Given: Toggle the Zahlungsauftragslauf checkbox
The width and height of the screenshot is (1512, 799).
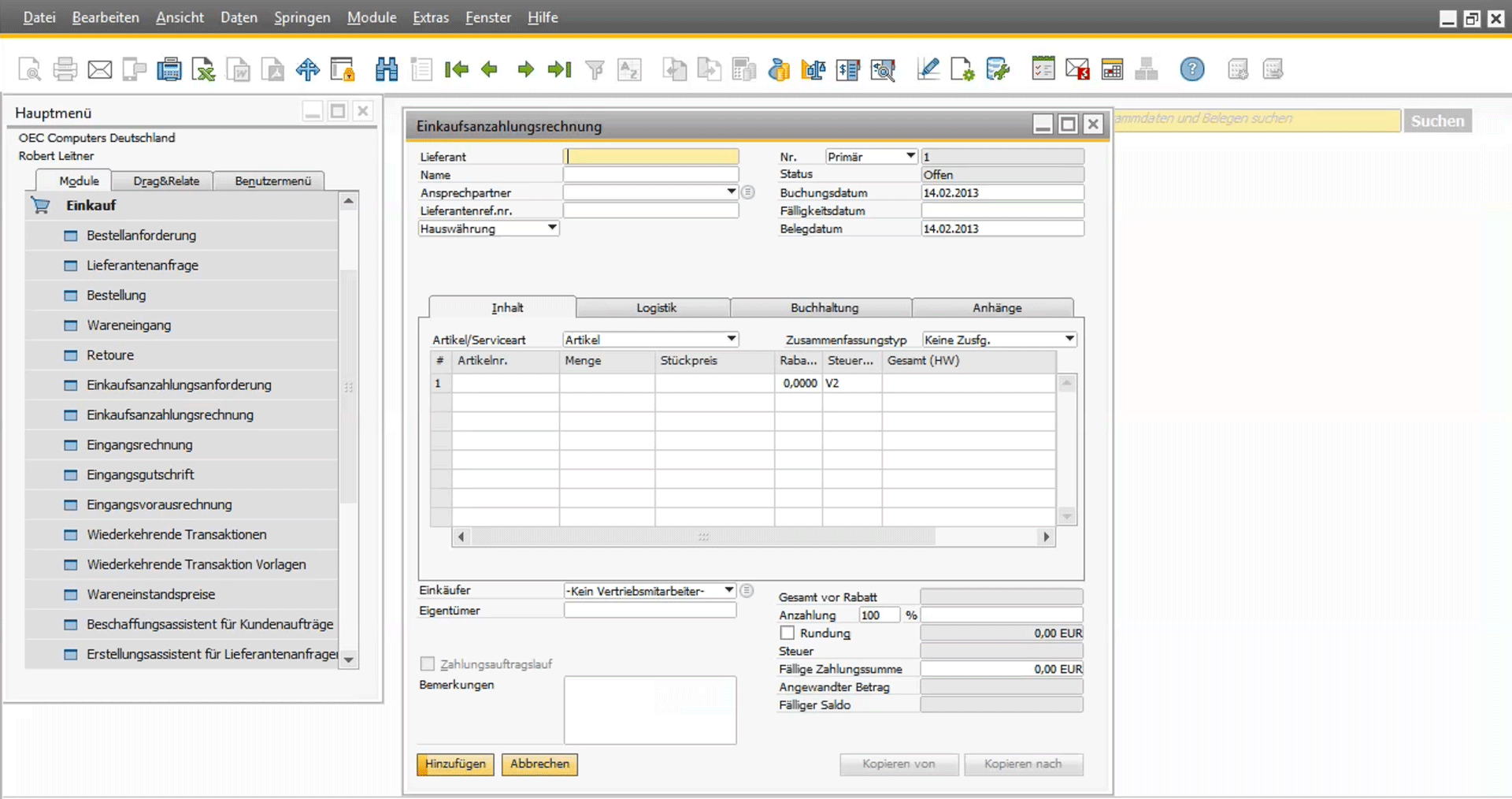Looking at the screenshot, I should click(428, 664).
